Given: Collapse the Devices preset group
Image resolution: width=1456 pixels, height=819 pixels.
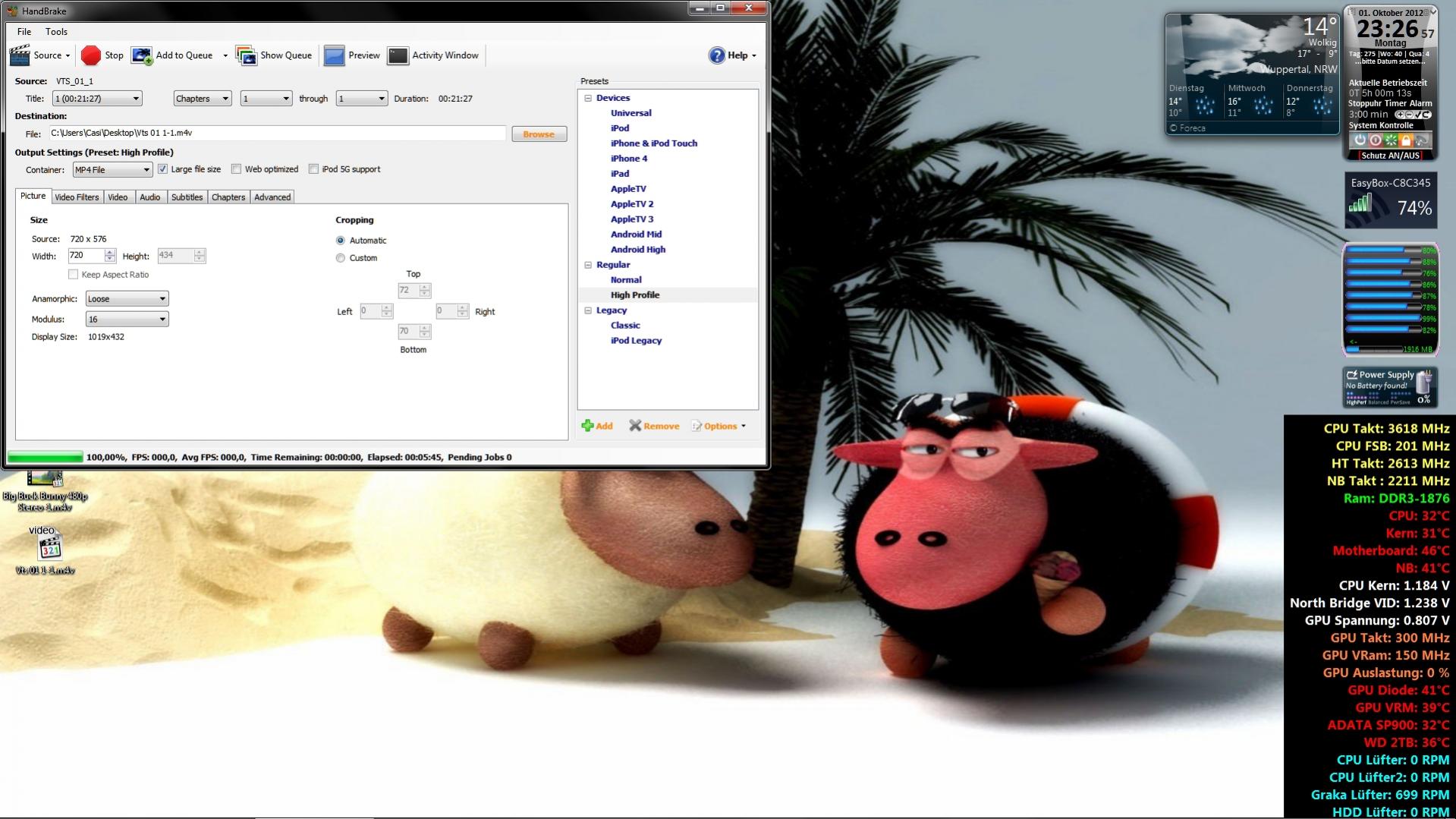Looking at the screenshot, I should pos(588,98).
